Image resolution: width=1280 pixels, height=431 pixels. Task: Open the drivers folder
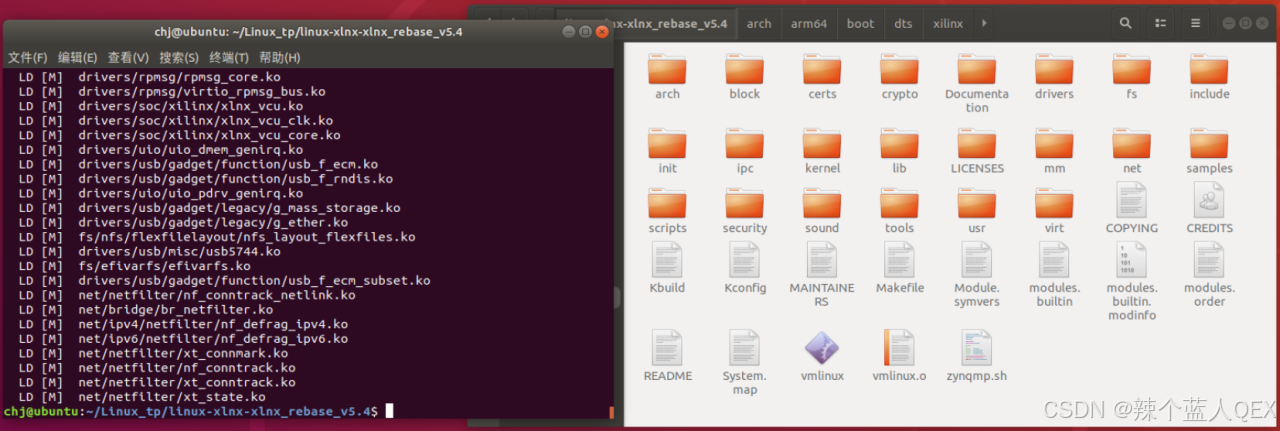(x=1054, y=77)
